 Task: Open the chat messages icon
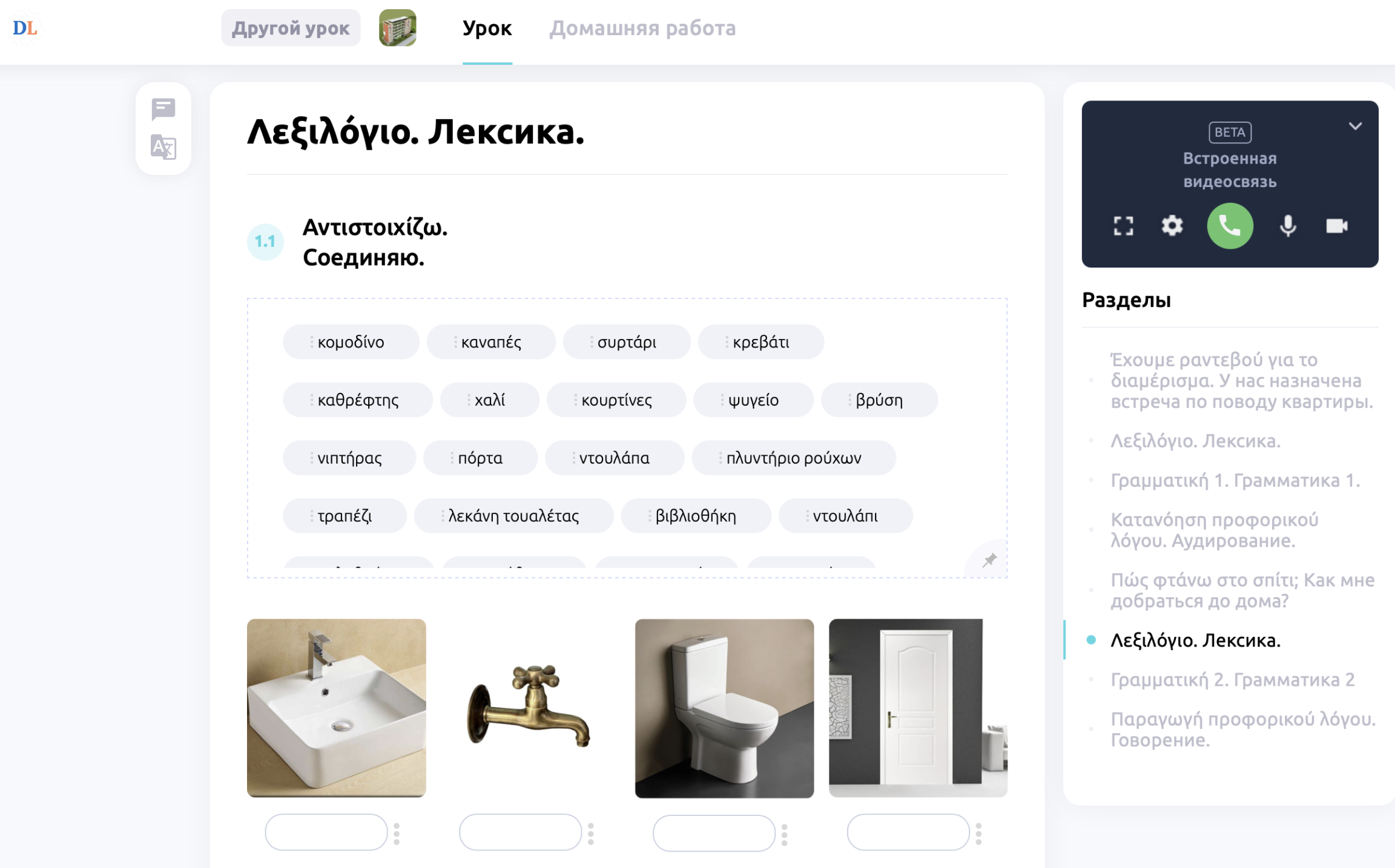[163, 109]
